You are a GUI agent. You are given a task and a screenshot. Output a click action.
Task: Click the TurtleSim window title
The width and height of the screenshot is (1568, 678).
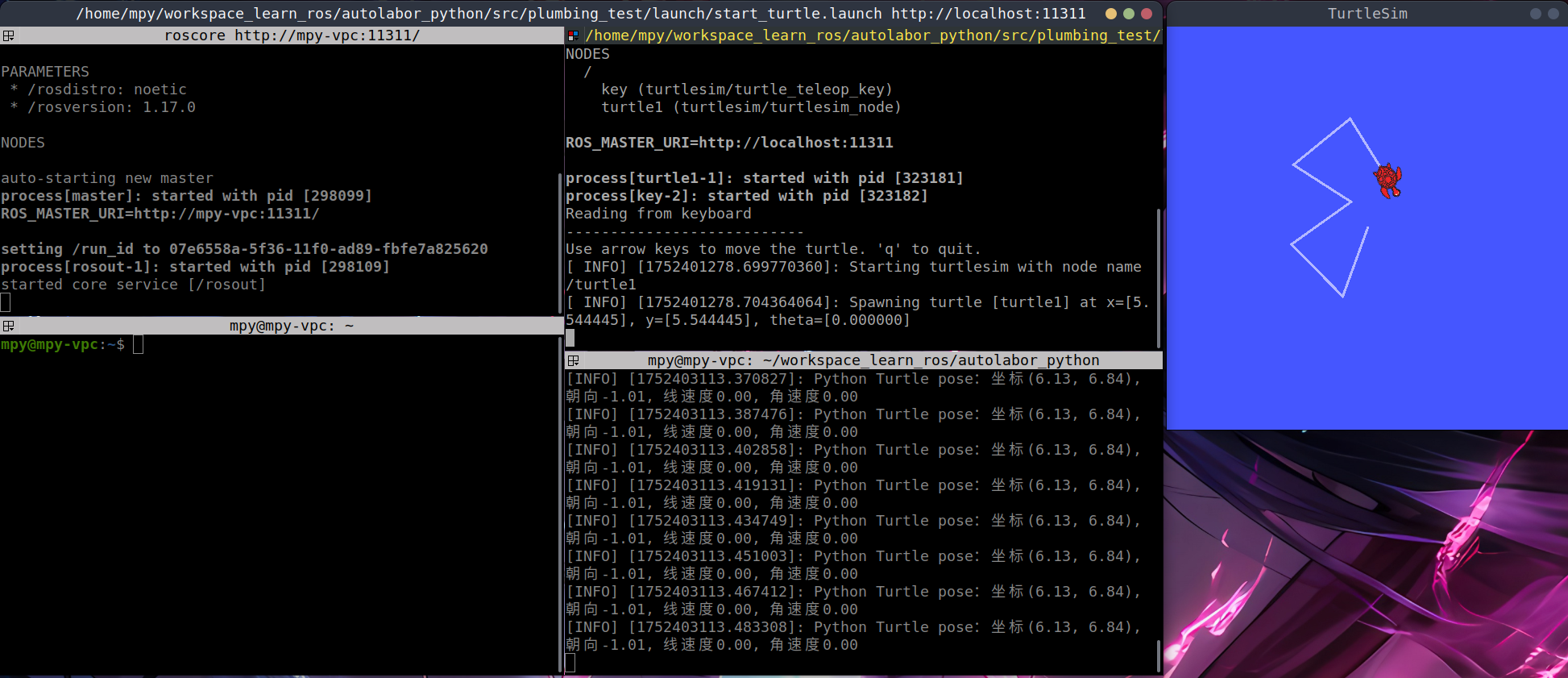(x=1367, y=14)
